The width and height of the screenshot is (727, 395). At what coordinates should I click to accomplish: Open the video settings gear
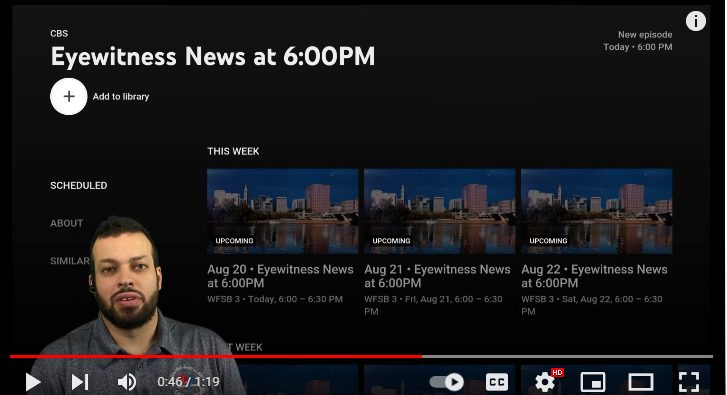click(x=545, y=382)
